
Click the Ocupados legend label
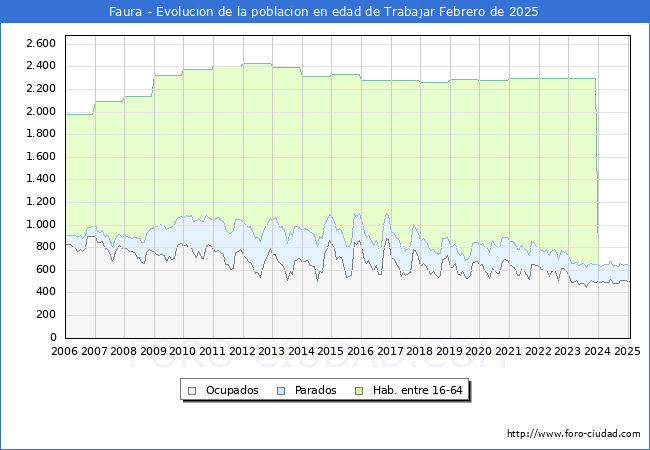point(232,390)
